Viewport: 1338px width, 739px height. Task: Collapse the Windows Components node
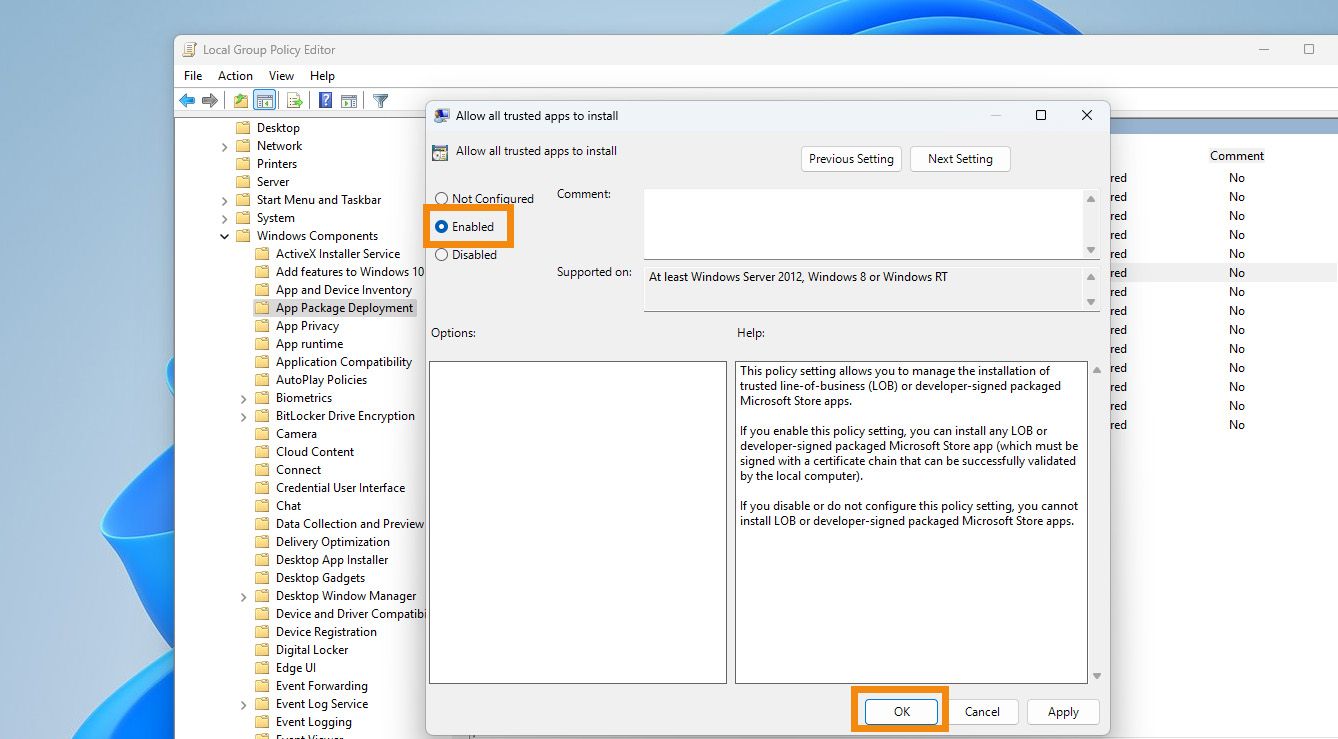[x=225, y=237]
